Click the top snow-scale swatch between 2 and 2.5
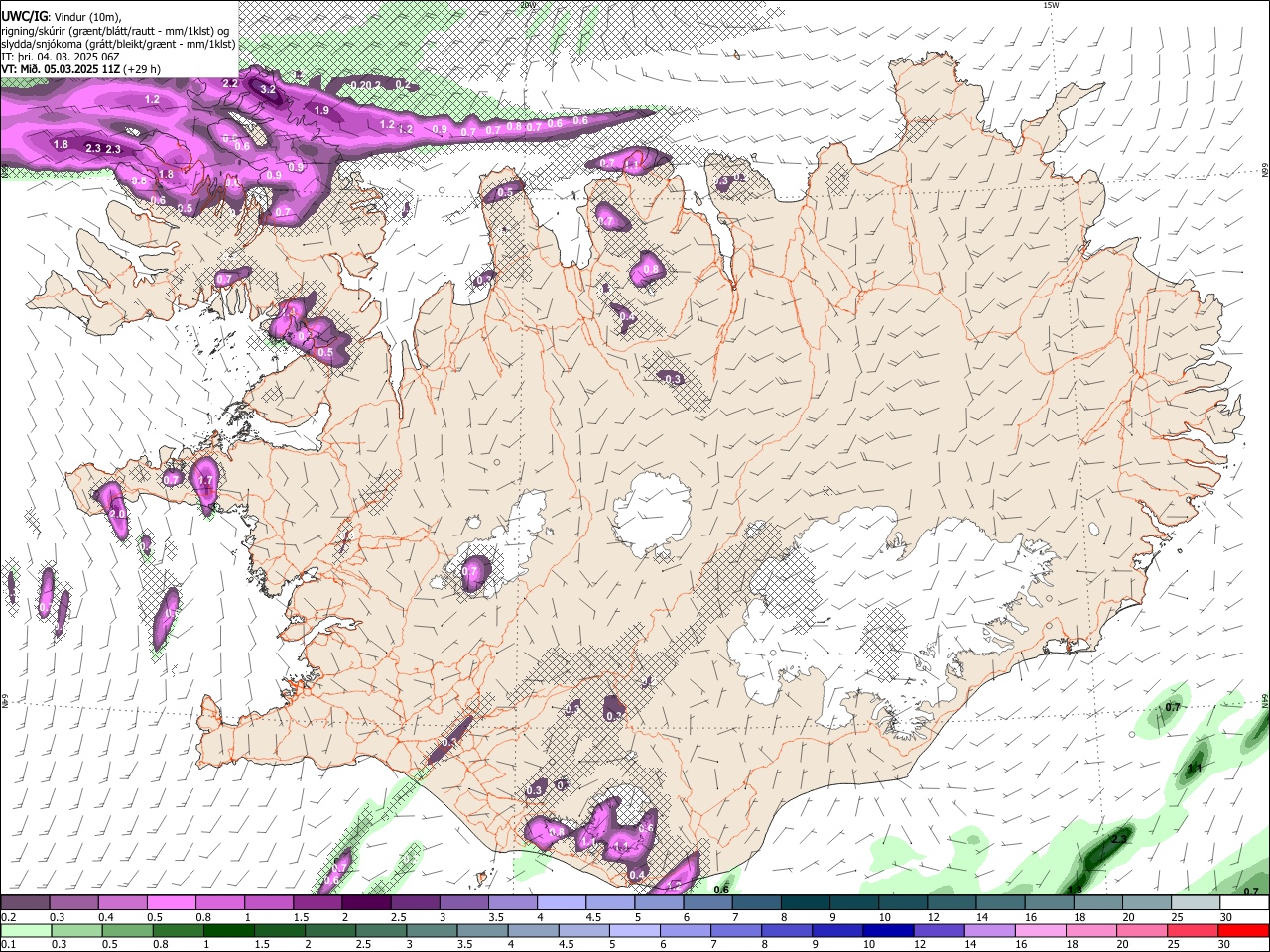This screenshot has width=1270, height=952. coord(366,903)
